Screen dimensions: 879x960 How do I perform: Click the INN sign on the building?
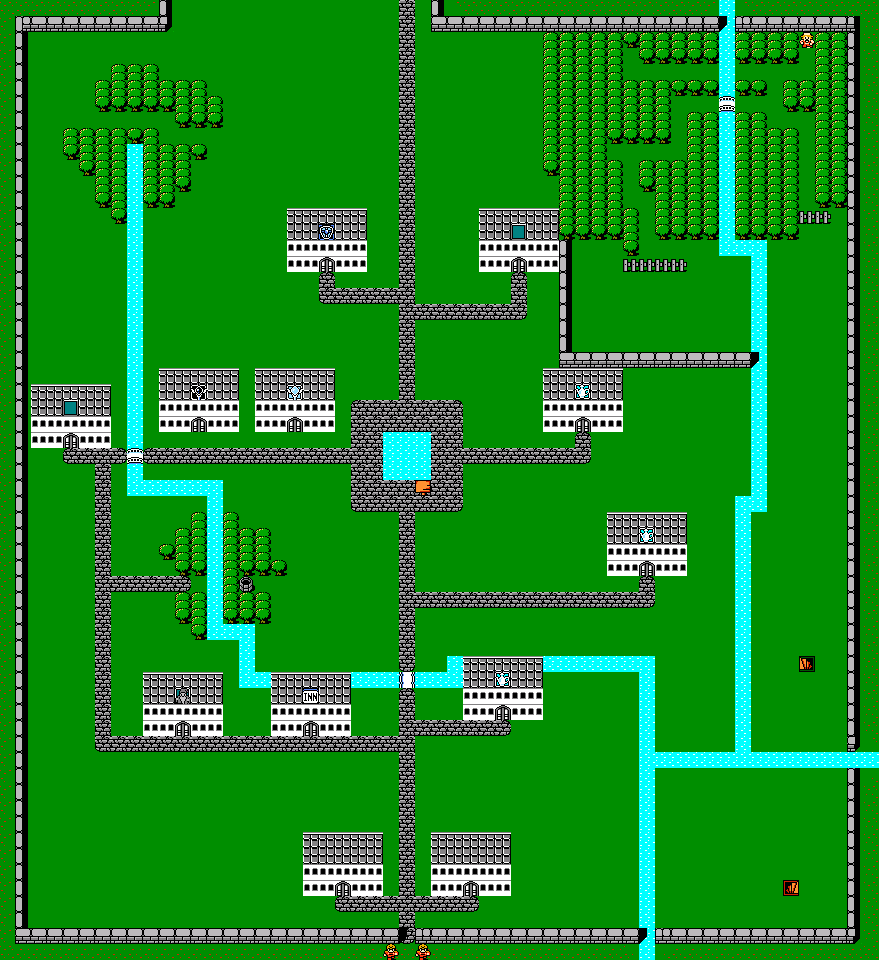(310, 696)
